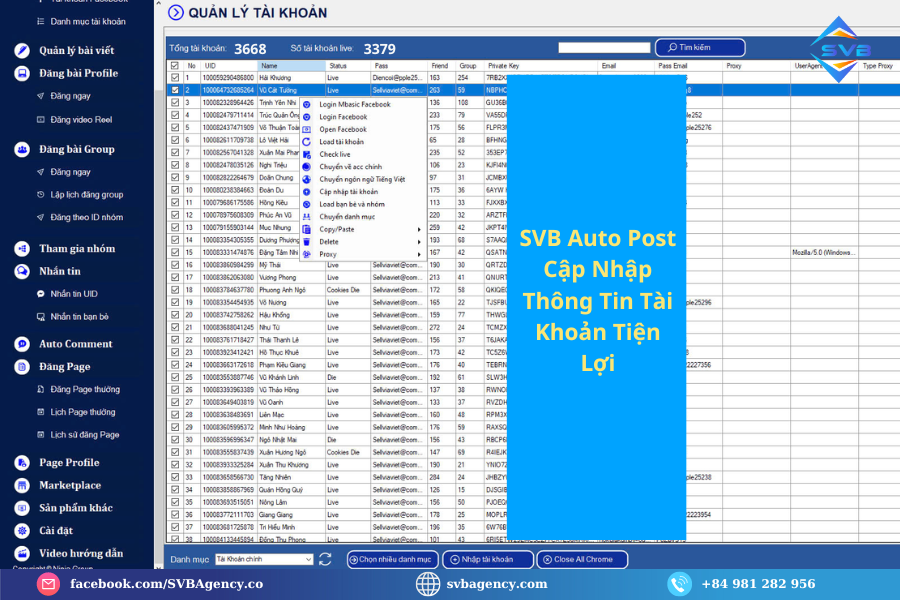Choose Check live in the context menu
900x600 pixels.
tap(335, 154)
